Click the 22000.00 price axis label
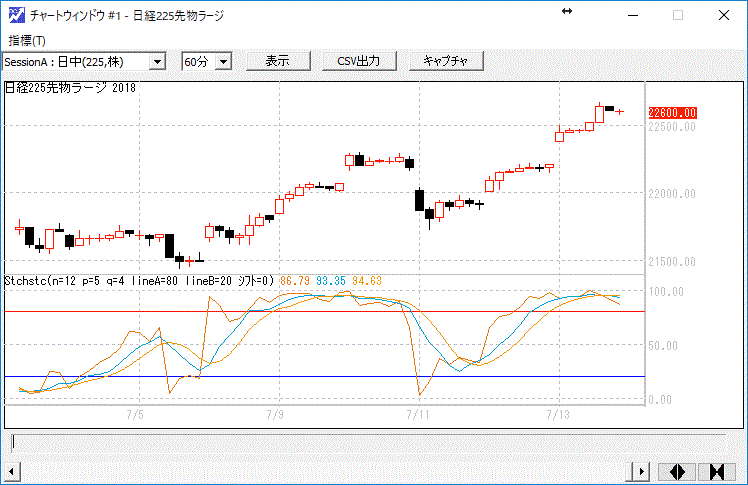Viewport: 748px width, 485px height. click(x=672, y=194)
